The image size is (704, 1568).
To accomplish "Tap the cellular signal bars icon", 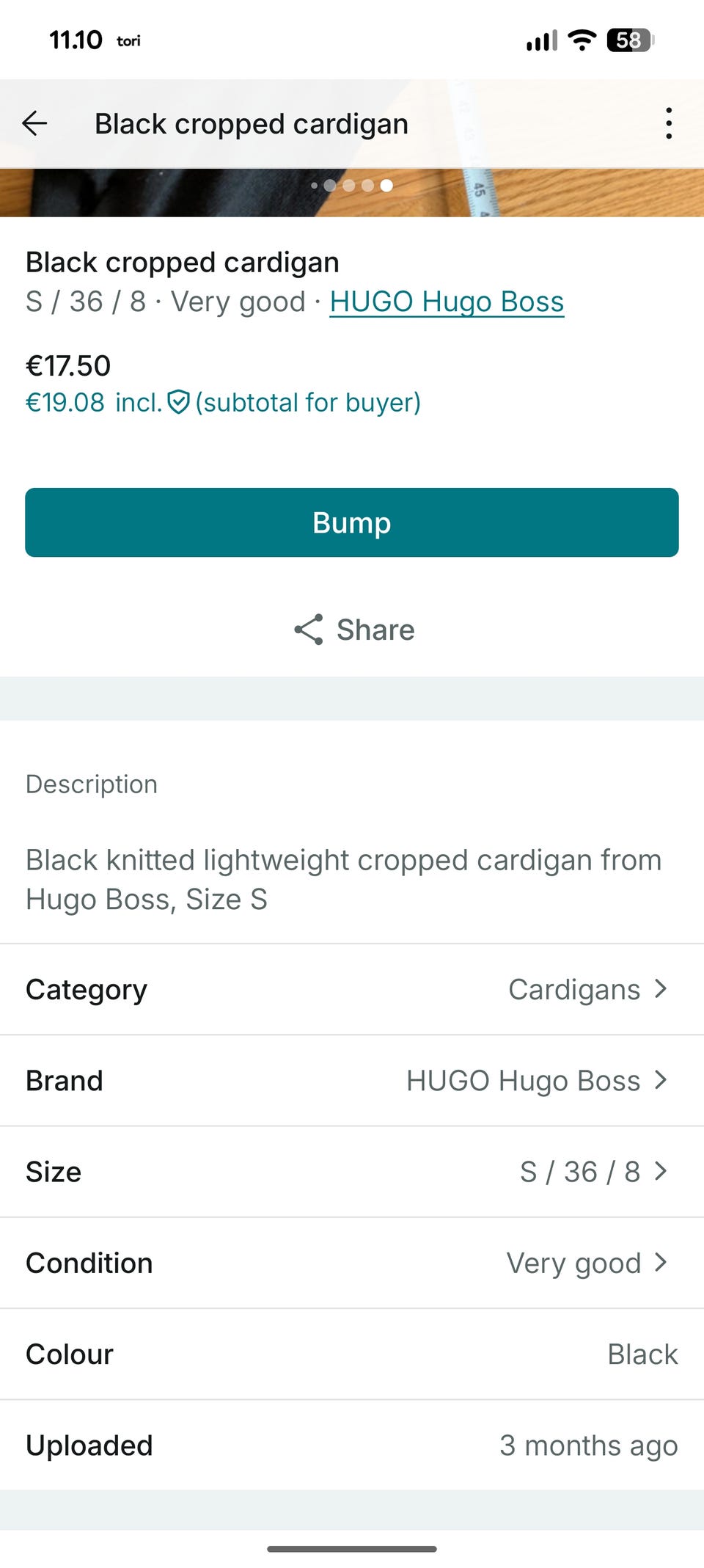I will coord(542,41).
